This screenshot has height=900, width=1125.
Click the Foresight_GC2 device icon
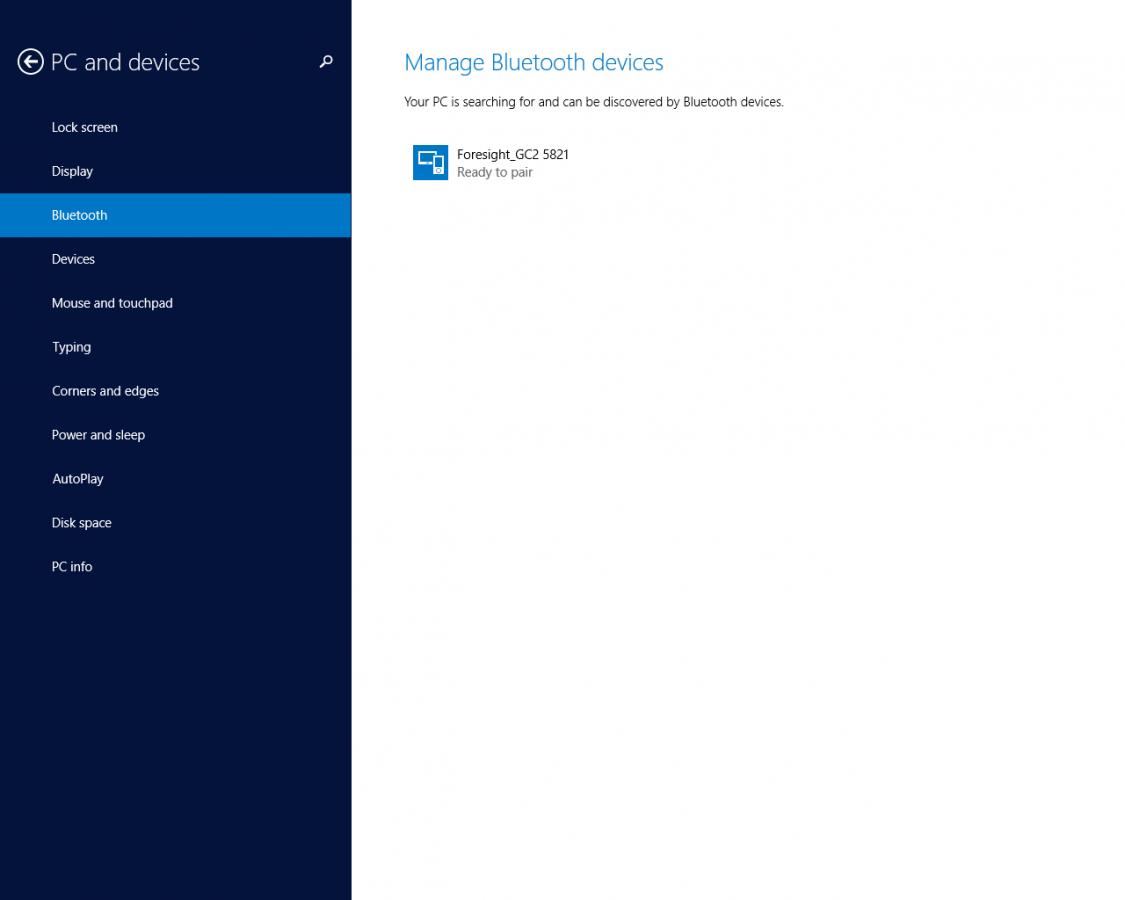pos(430,162)
